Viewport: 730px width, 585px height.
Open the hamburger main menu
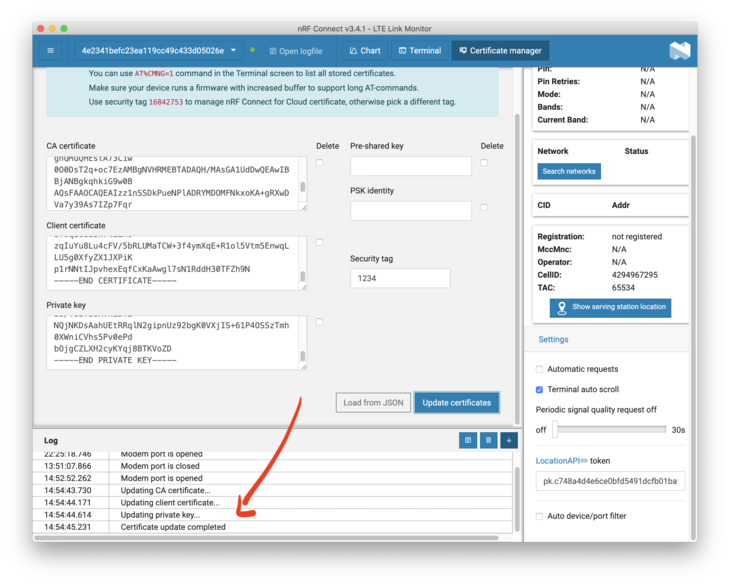pos(51,51)
